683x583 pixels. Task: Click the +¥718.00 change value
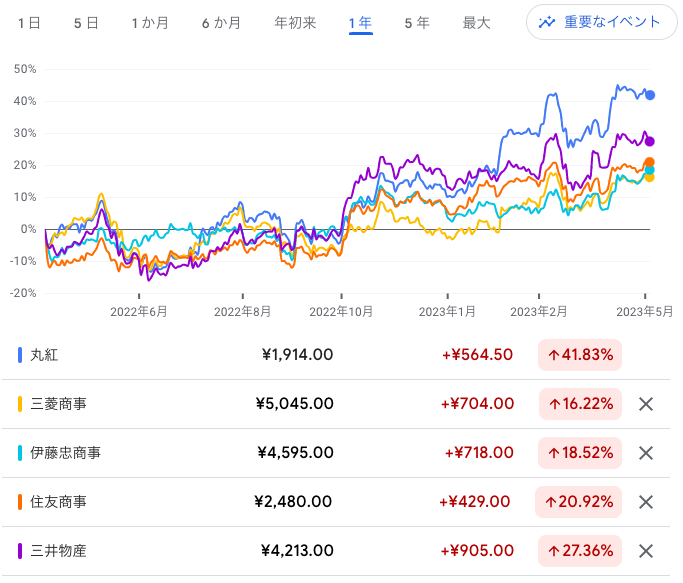point(479,453)
